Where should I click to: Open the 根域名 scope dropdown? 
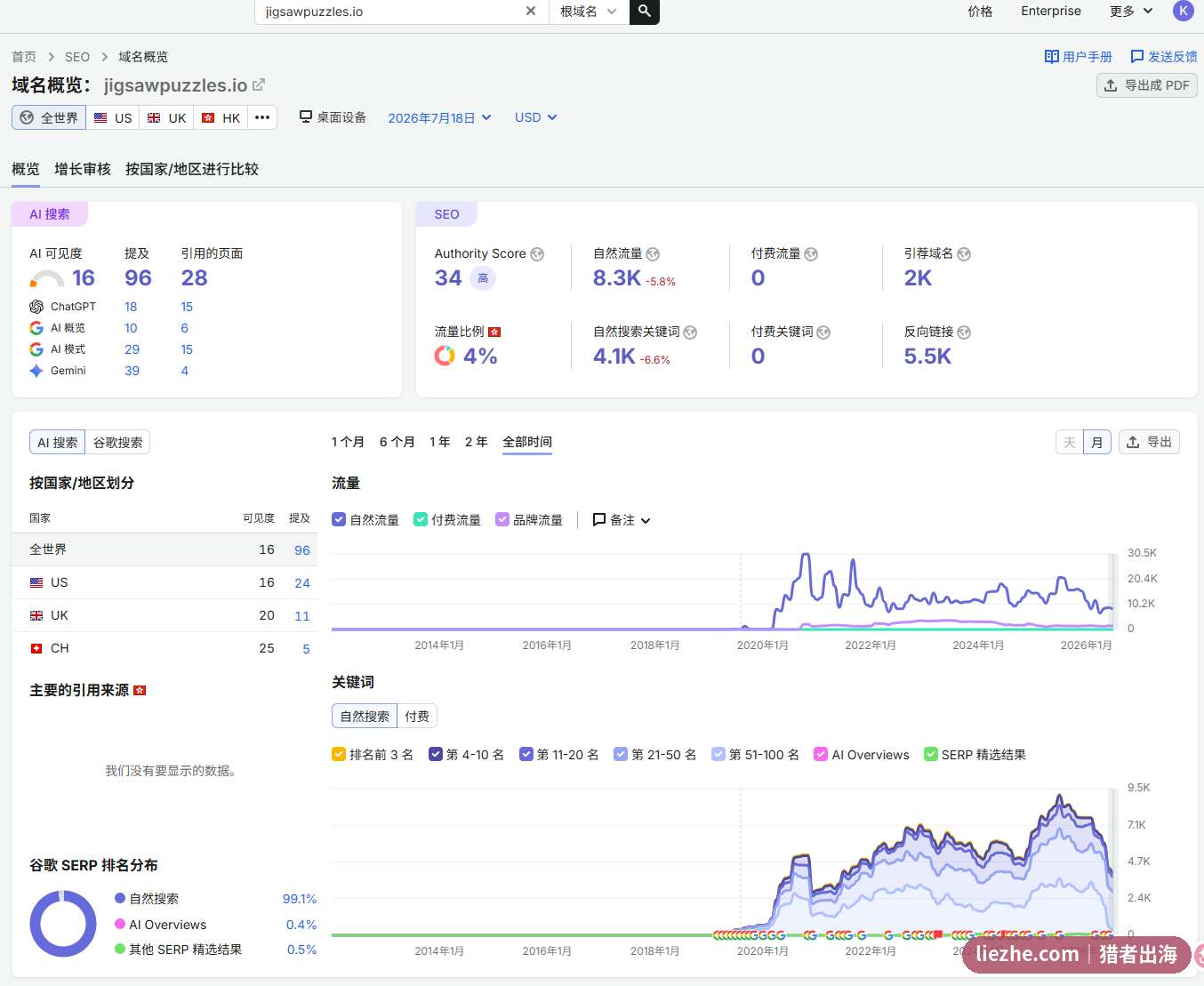[x=589, y=12]
